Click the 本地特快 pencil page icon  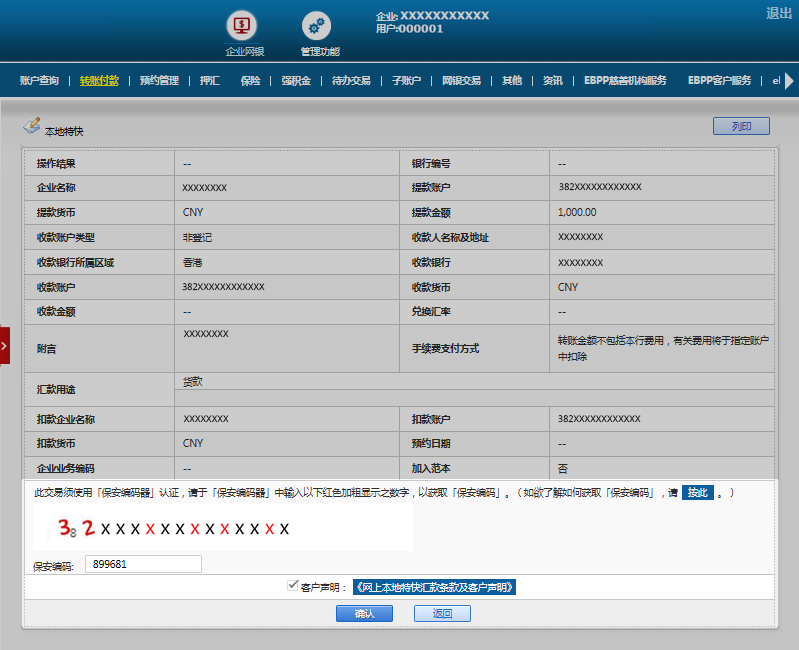[31, 127]
